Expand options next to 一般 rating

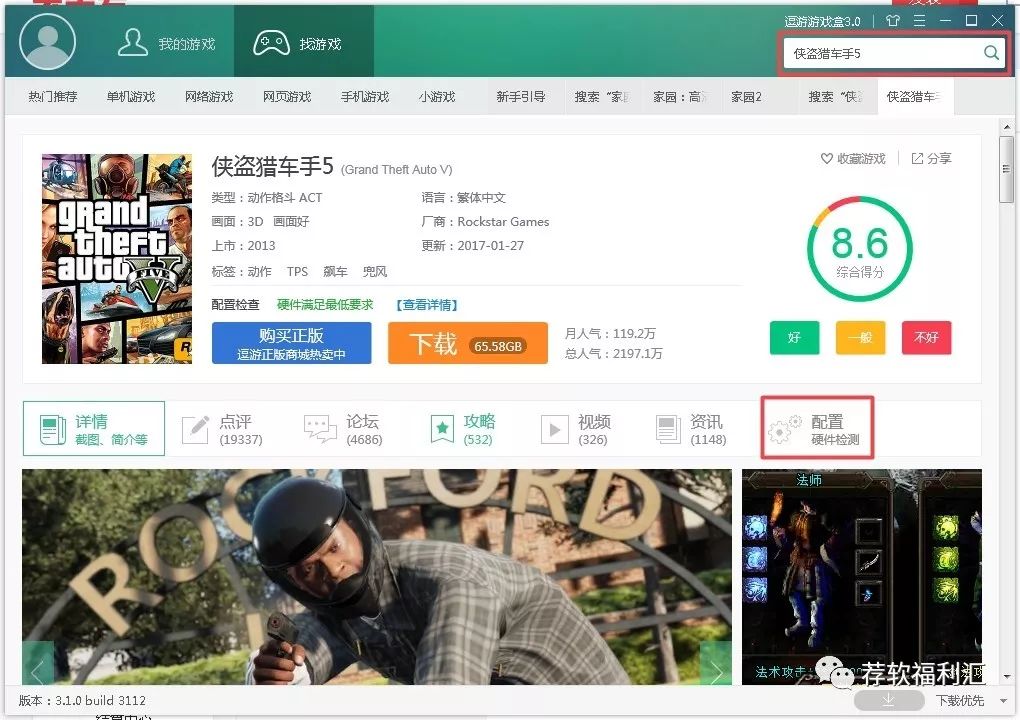[x=860, y=338]
